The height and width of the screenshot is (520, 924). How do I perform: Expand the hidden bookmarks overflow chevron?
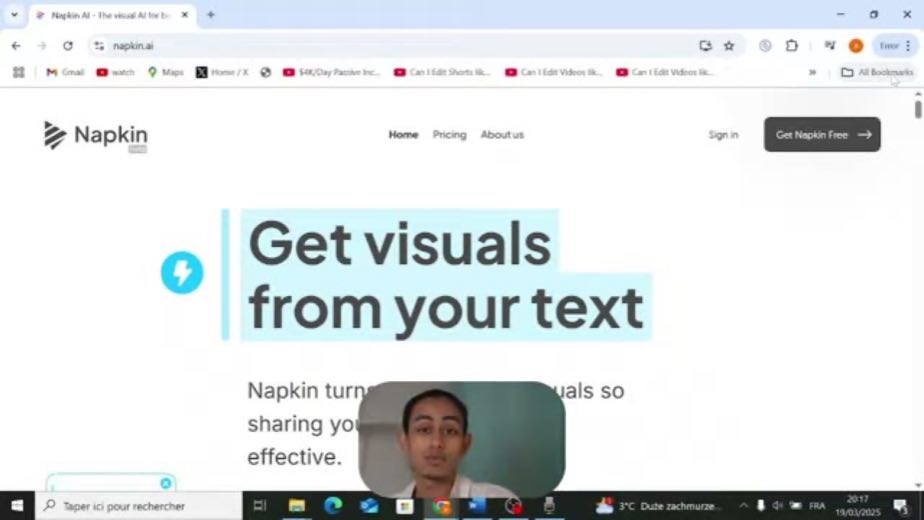812,72
